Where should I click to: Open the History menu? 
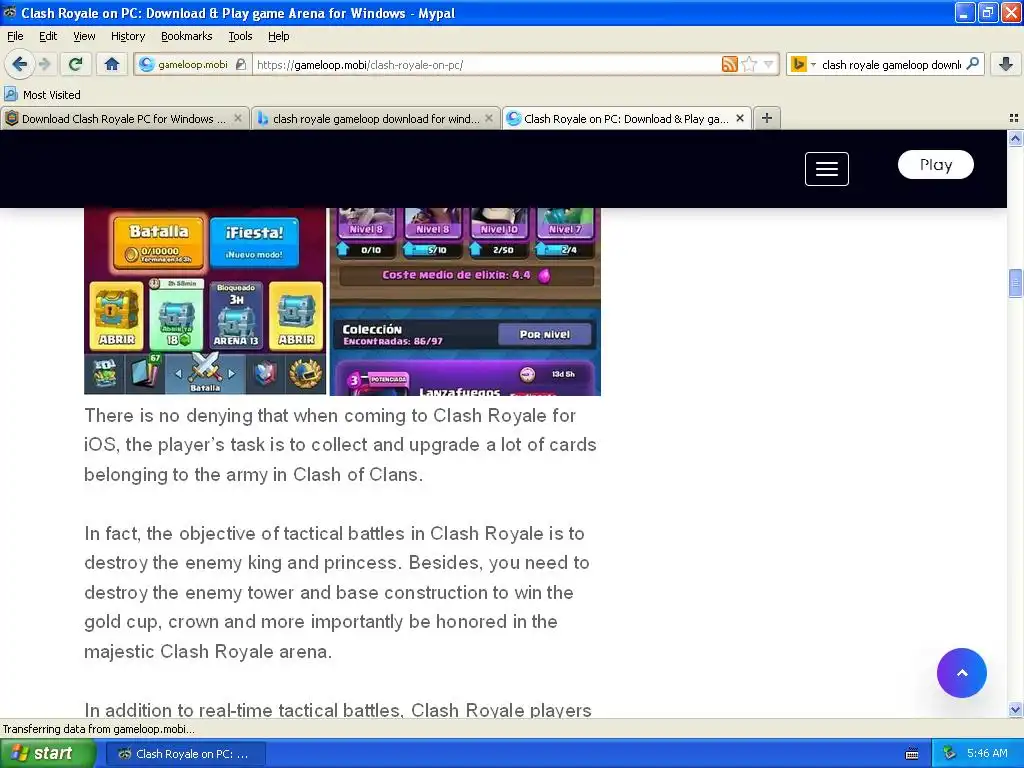point(127,36)
